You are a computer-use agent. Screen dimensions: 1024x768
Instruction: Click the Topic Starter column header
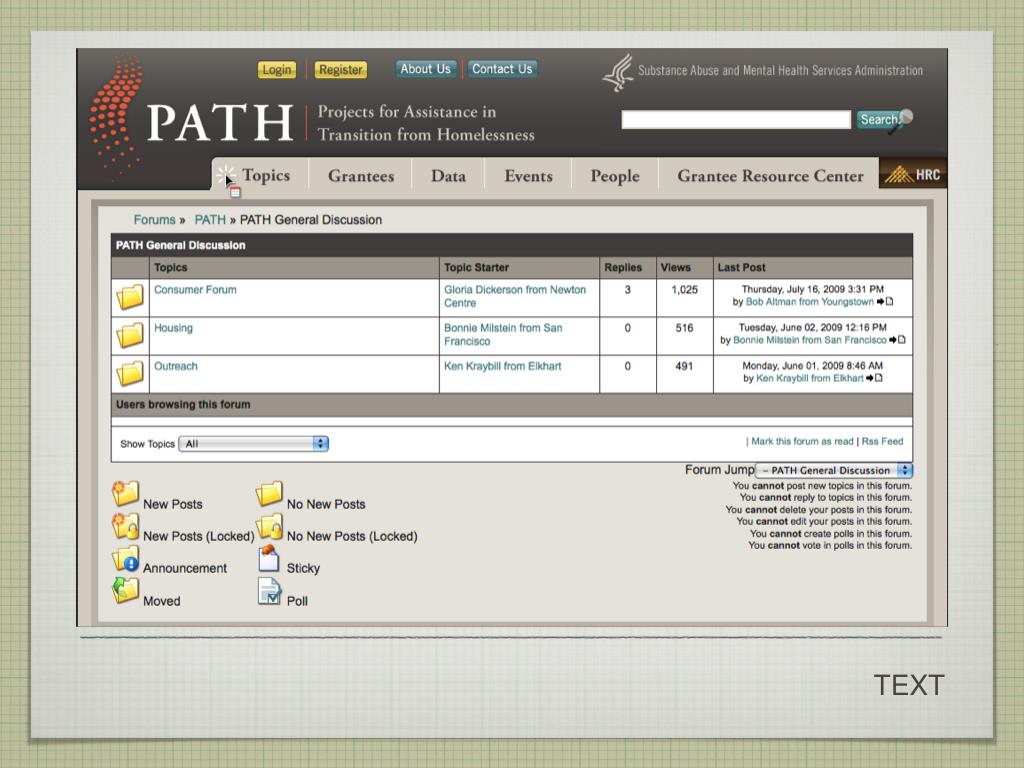click(x=476, y=267)
